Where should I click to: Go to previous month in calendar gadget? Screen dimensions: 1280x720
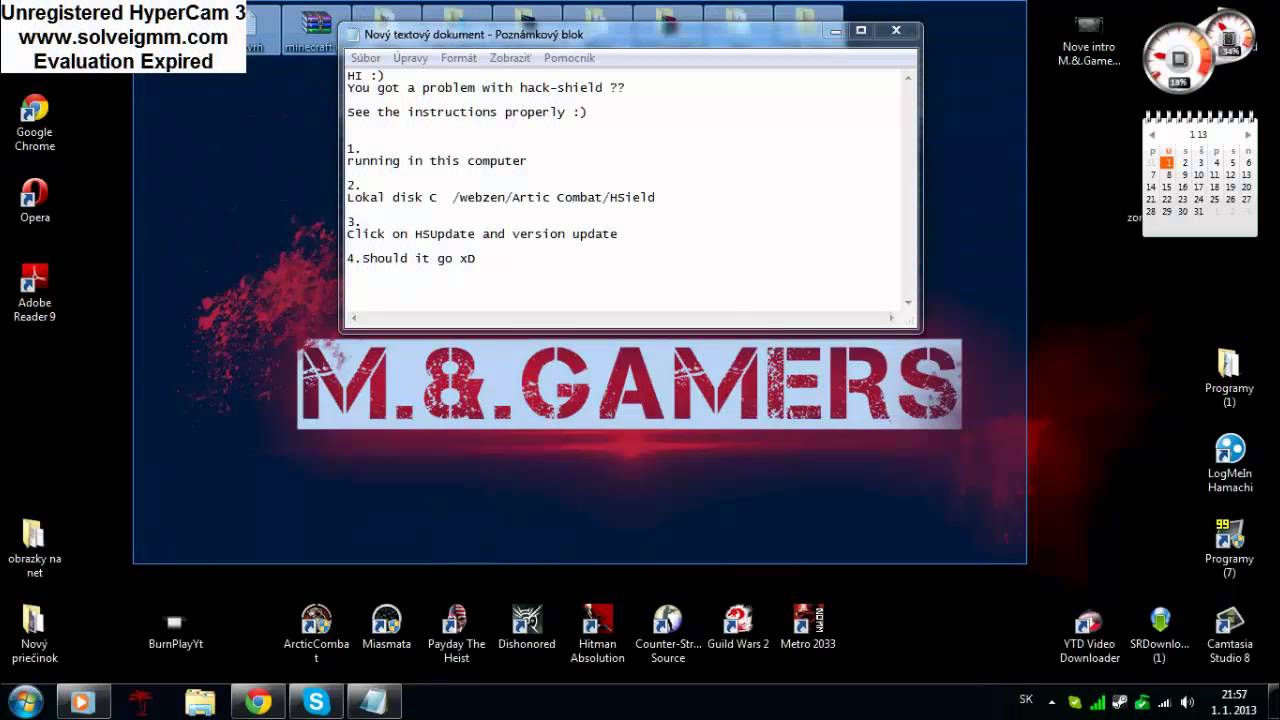coord(1152,134)
